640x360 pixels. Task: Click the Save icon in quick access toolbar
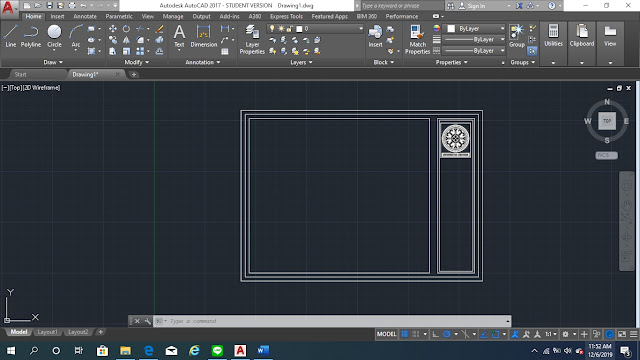[x=49, y=6]
